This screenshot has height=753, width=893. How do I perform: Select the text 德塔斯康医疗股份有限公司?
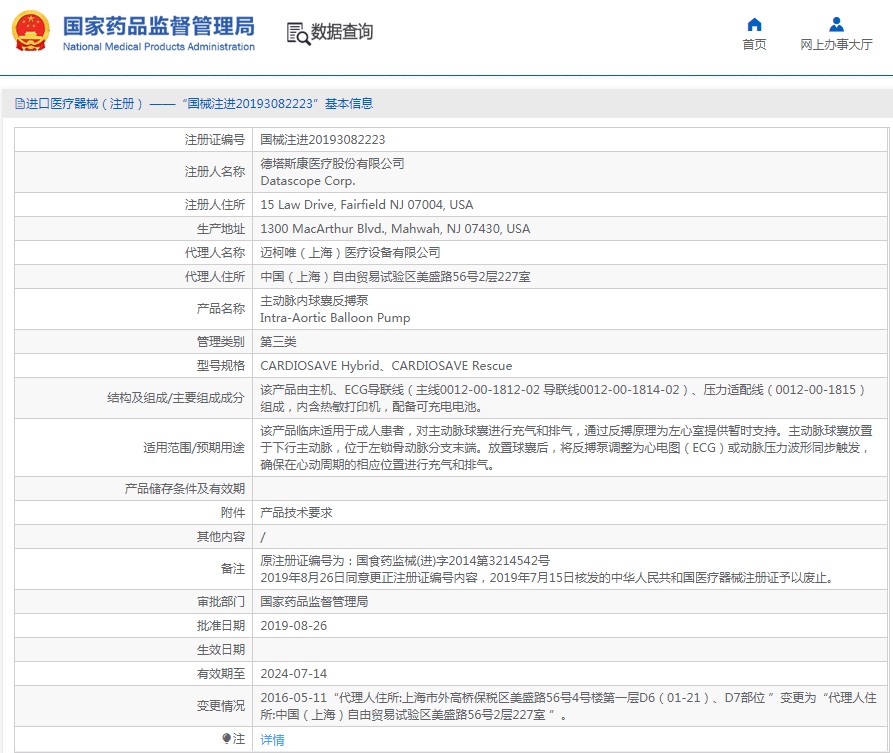332,163
